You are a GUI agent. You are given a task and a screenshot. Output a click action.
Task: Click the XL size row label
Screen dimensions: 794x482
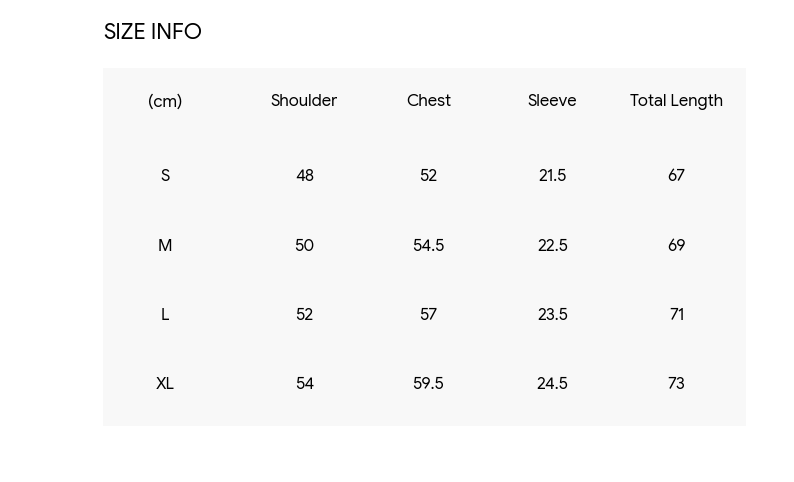click(x=165, y=383)
